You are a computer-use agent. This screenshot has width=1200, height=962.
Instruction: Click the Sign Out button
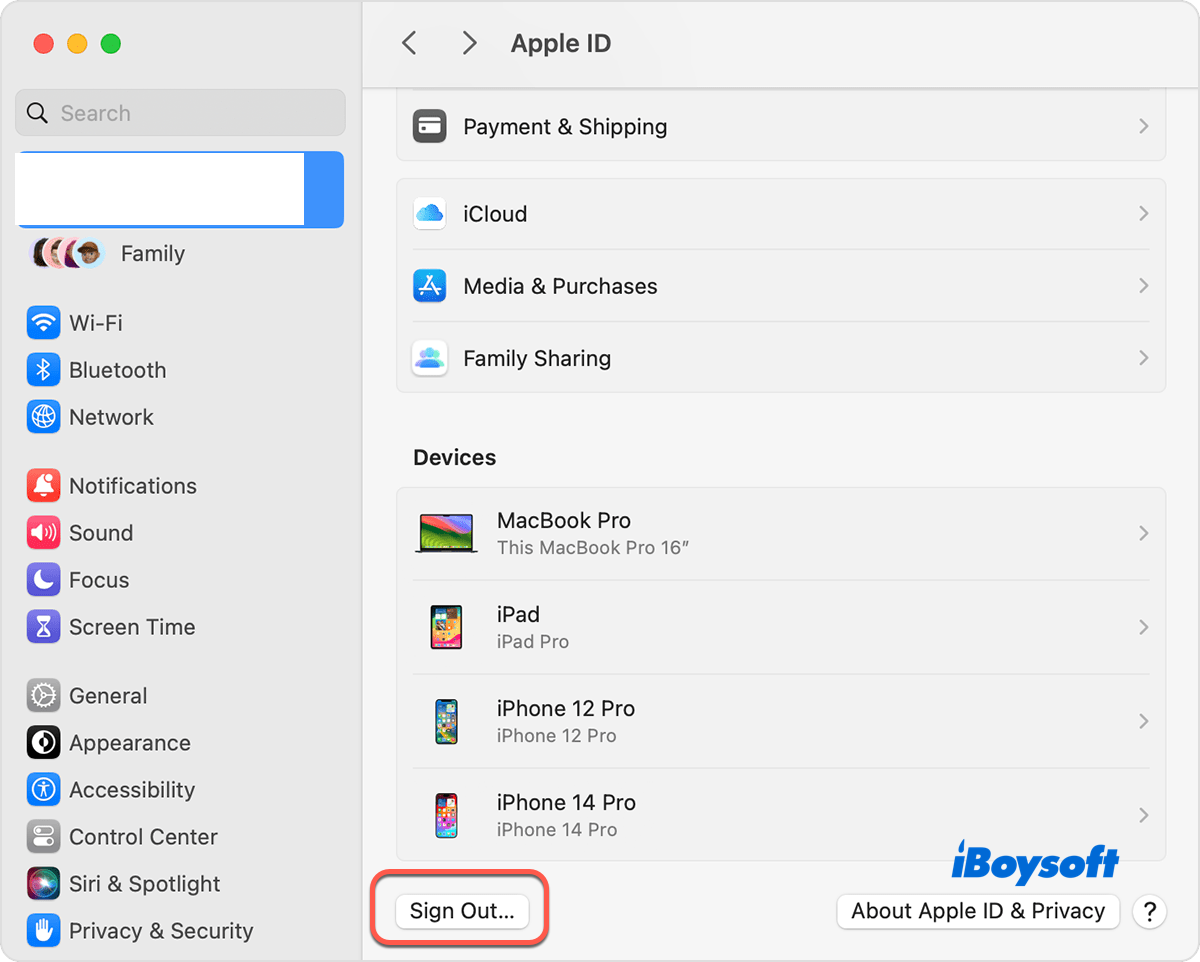pyautogui.click(x=462, y=911)
